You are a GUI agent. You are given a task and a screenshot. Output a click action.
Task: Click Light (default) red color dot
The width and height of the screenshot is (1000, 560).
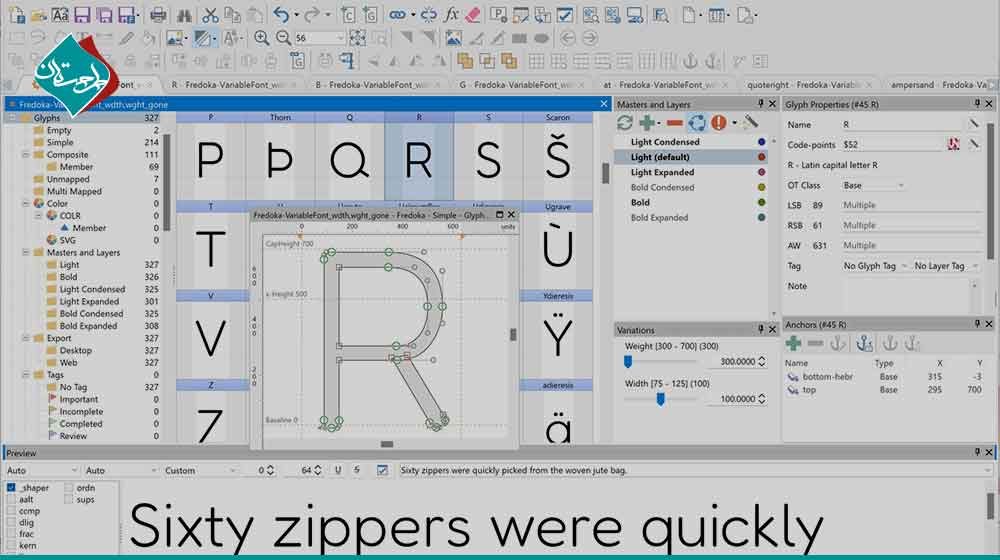coord(761,157)
